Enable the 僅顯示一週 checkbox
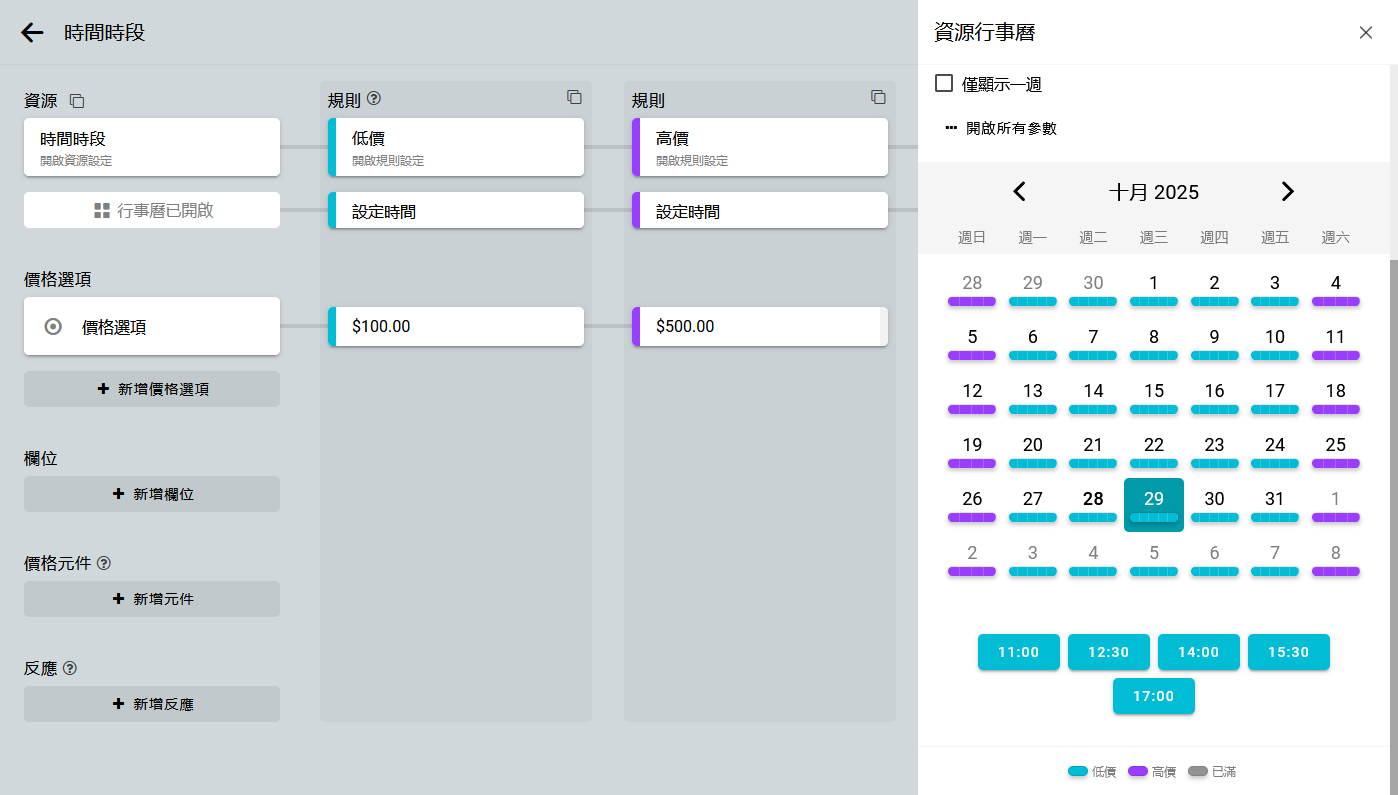Image resolution: width=1398 pixels, height=795 pixels. [x=944, y=83]
